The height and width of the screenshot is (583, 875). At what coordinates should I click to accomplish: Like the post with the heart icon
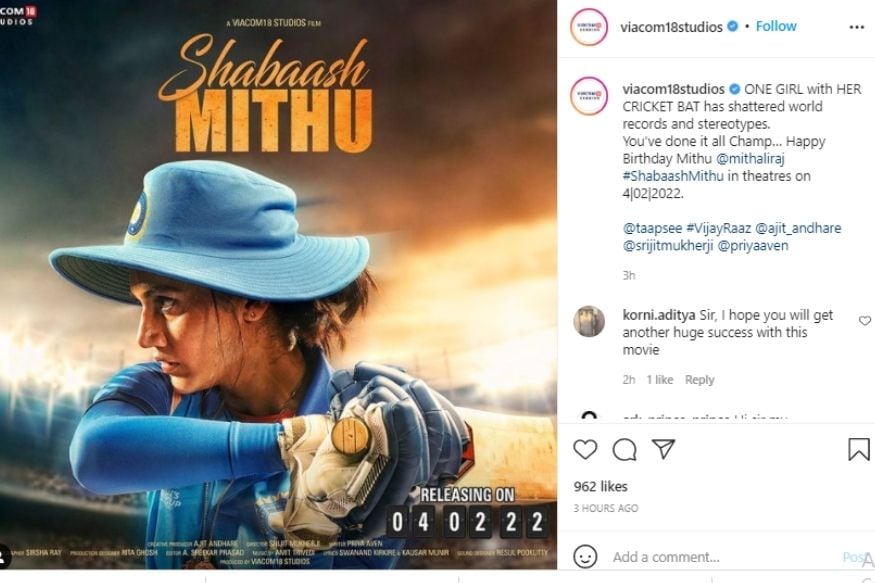(x=585, y=450)
